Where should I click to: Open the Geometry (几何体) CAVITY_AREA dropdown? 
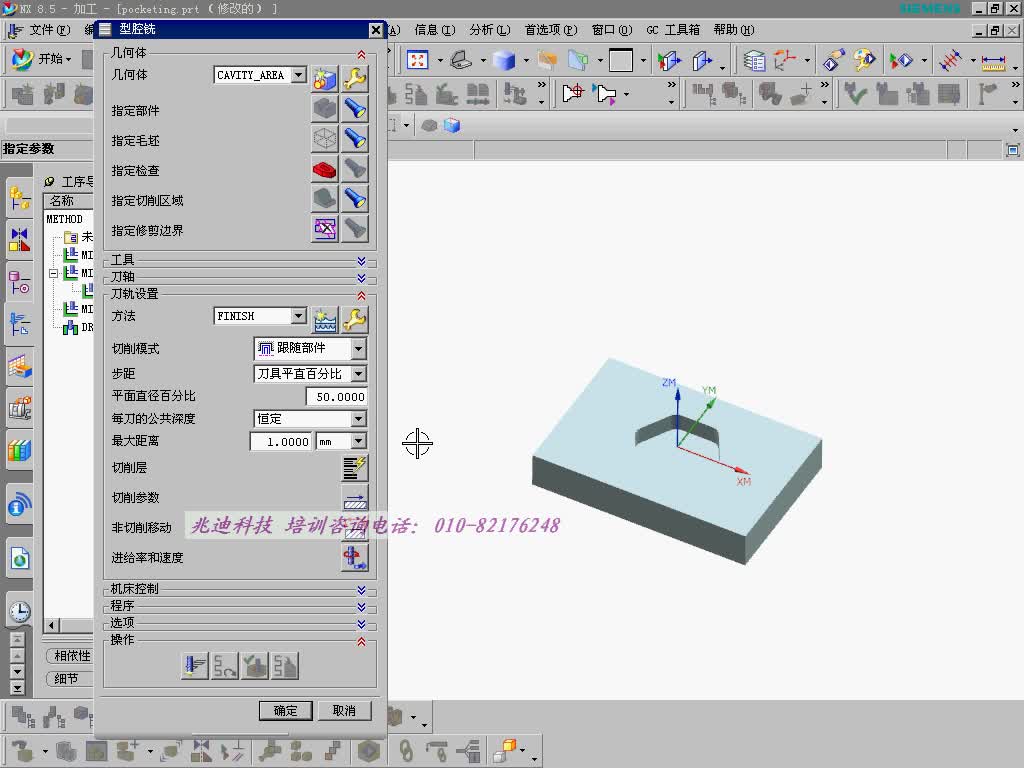click(298, 75)
